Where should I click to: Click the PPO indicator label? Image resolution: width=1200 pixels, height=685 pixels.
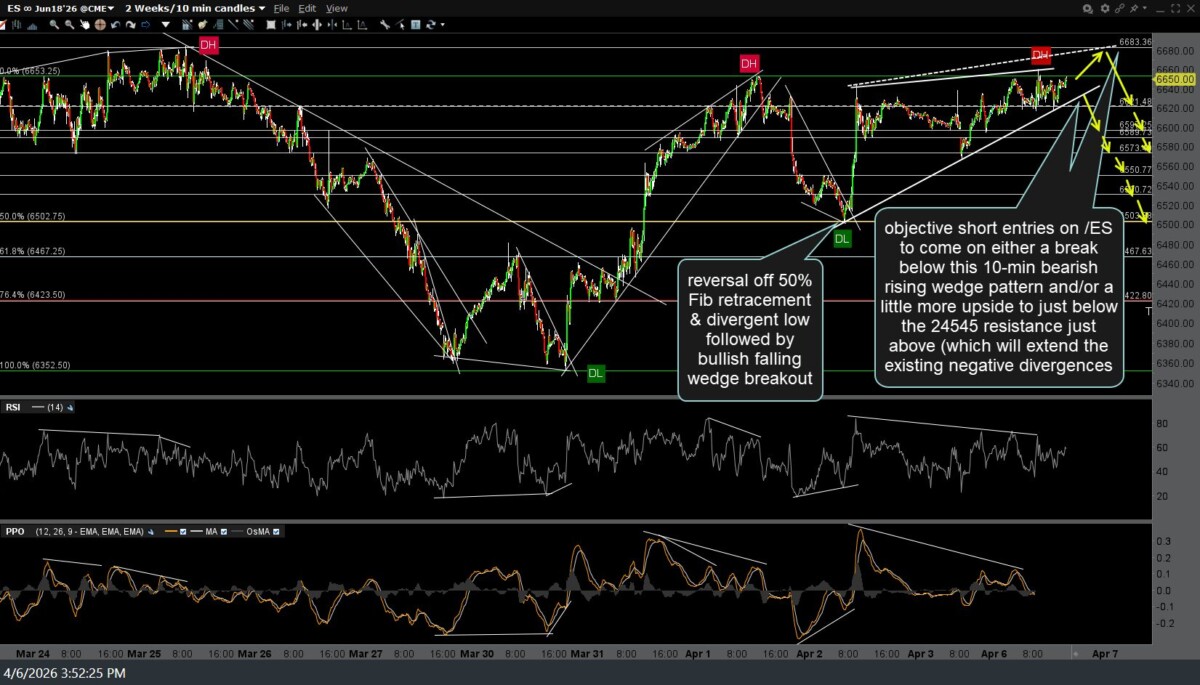[15, 531]
